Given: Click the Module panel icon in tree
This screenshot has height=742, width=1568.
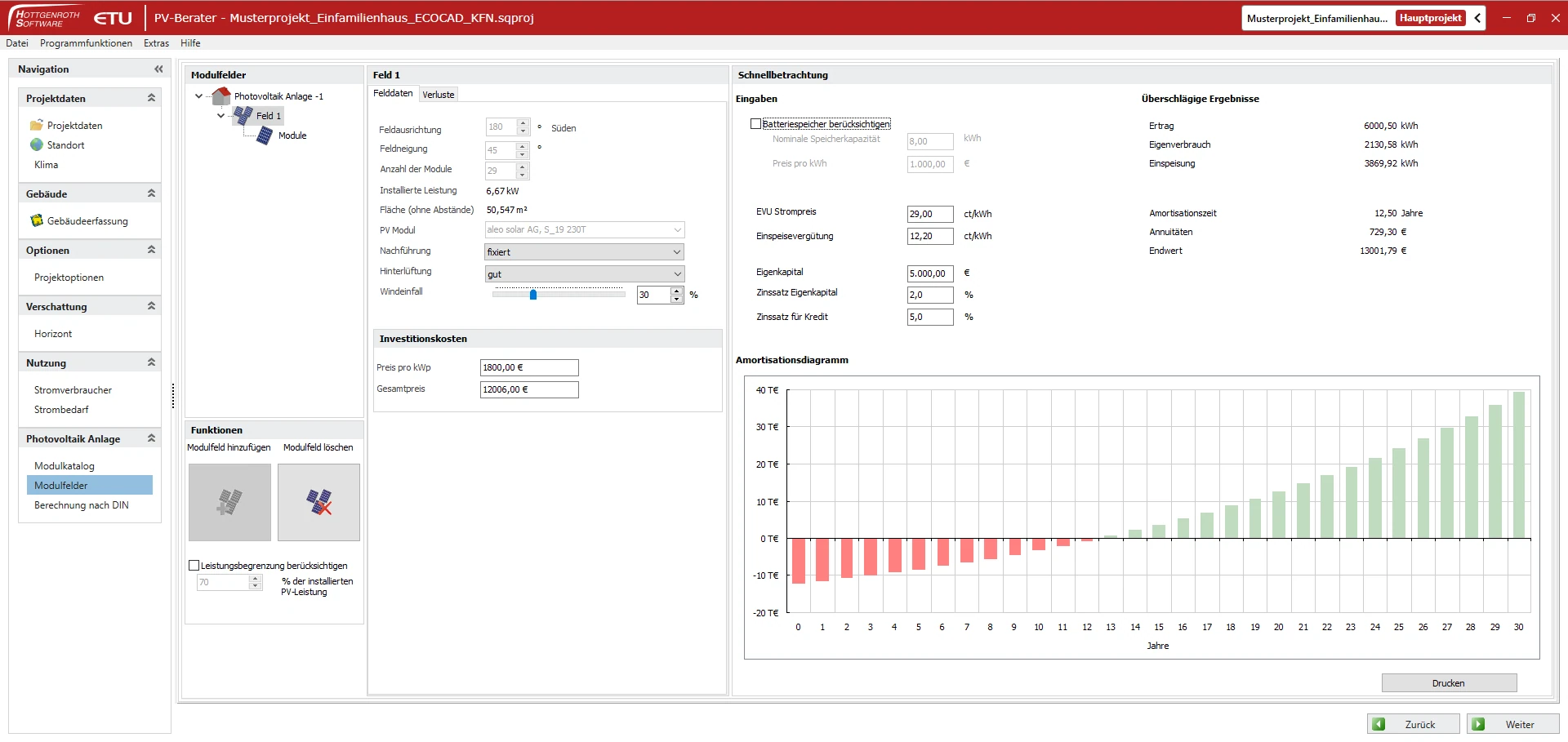Looking at the screenshot, I should tap(264, 136).
